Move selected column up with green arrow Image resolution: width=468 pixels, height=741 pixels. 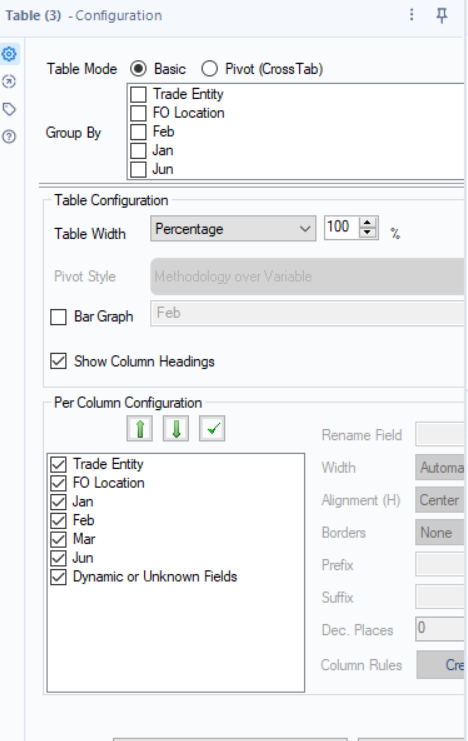pyautogui.click(x=139, y=429)
